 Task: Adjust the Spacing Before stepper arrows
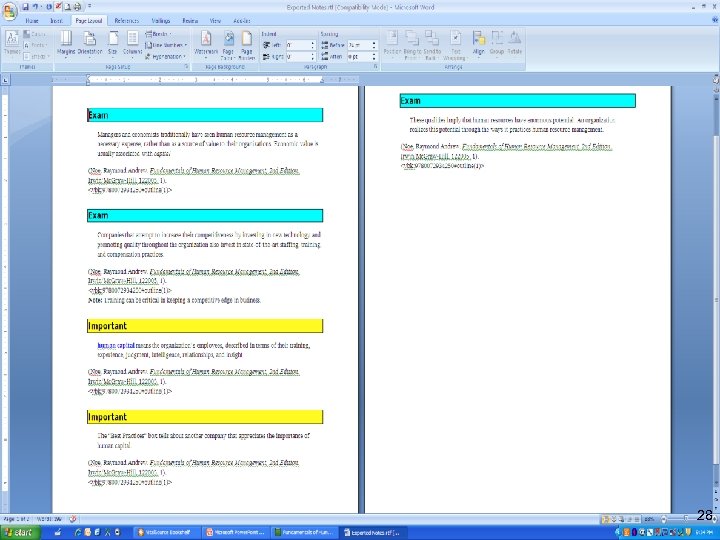pyautogui.click(x=374, y=45)
